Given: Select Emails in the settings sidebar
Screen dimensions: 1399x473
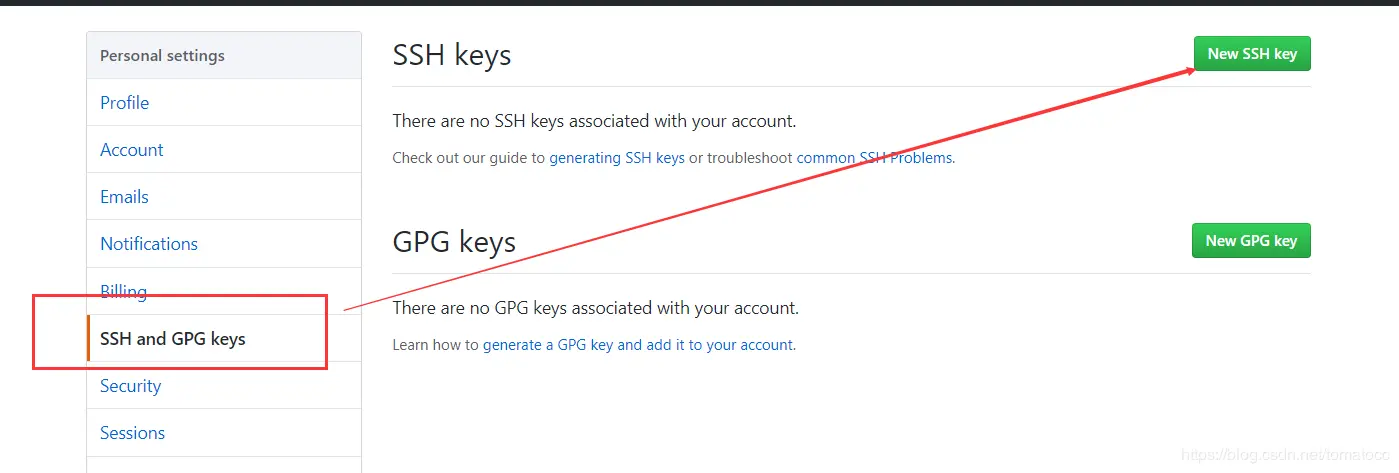Looking at the screenshot, I should pos(124,197).
